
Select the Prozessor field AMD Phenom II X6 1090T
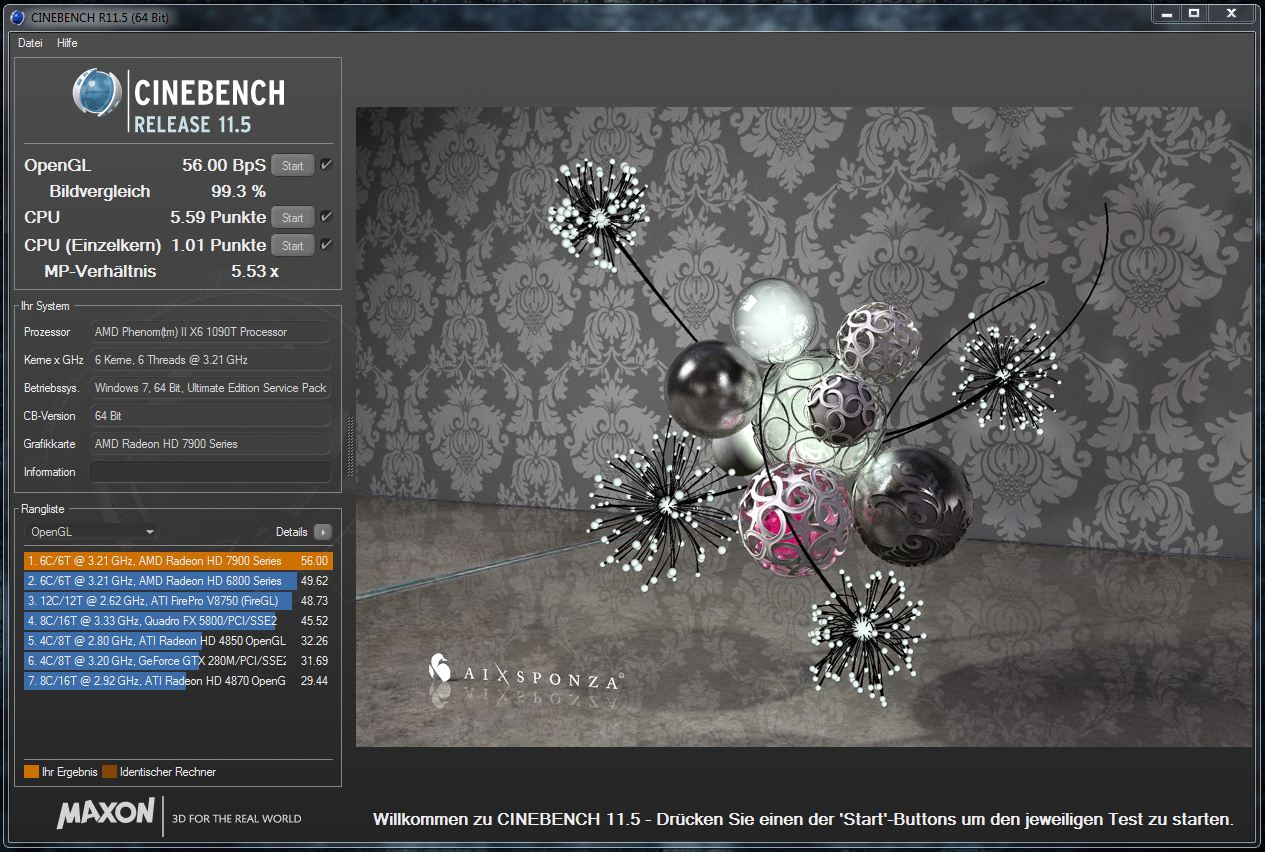[210, 332]
